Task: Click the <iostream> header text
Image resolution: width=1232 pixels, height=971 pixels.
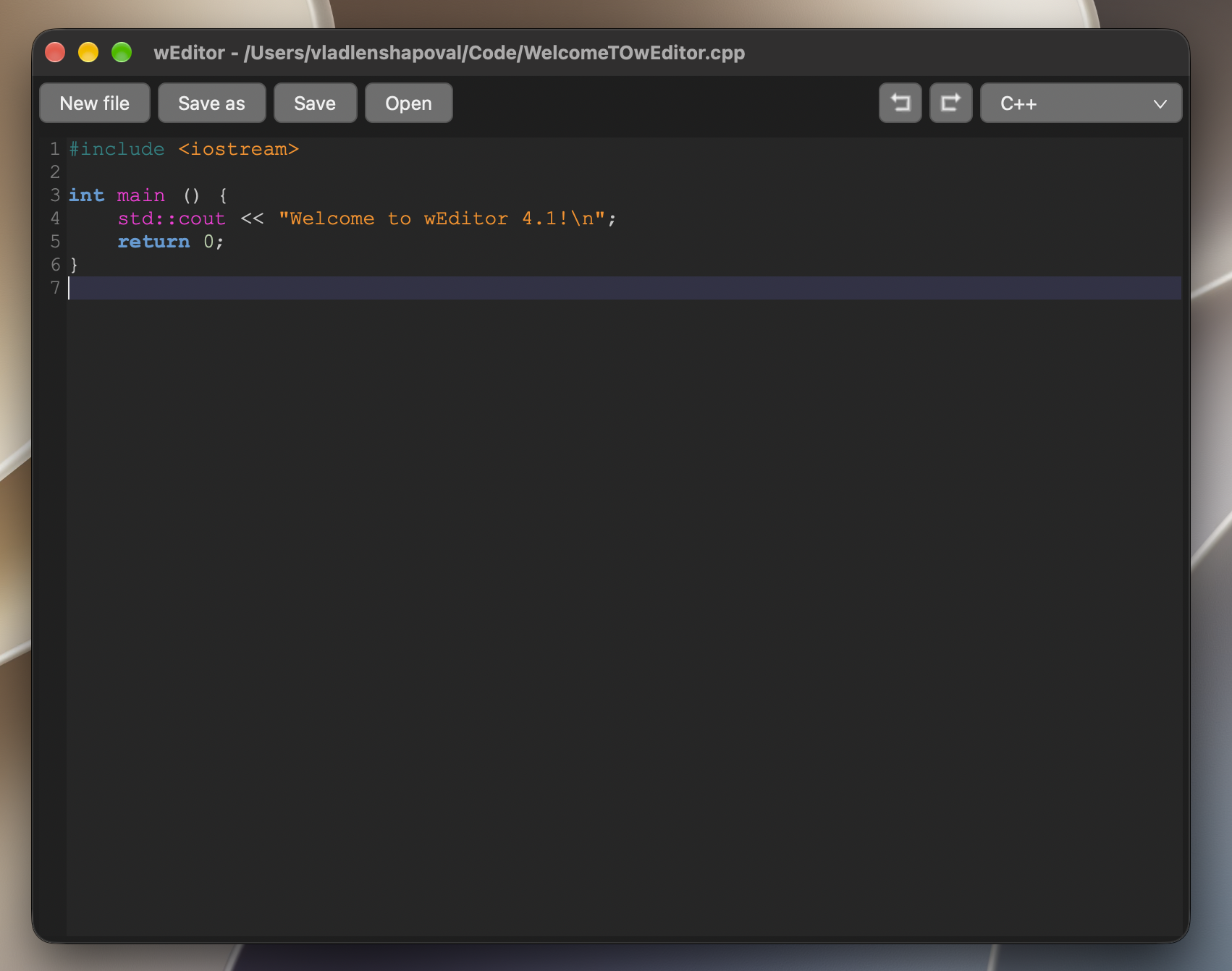Action: [x=238, y=149]
